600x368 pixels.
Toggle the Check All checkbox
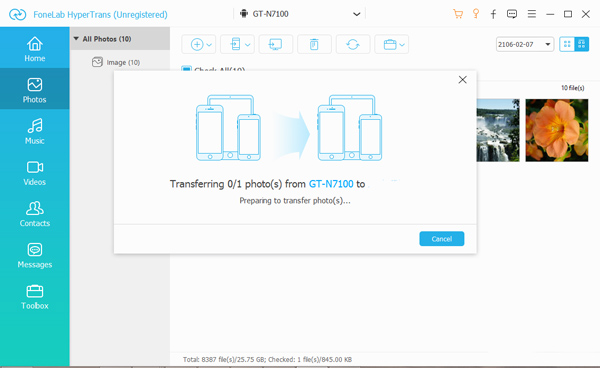[186, 69]
